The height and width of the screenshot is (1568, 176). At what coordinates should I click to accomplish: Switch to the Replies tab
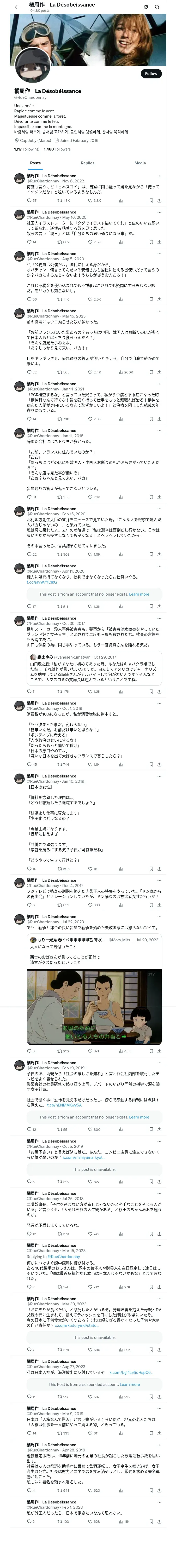click(87, 163)
